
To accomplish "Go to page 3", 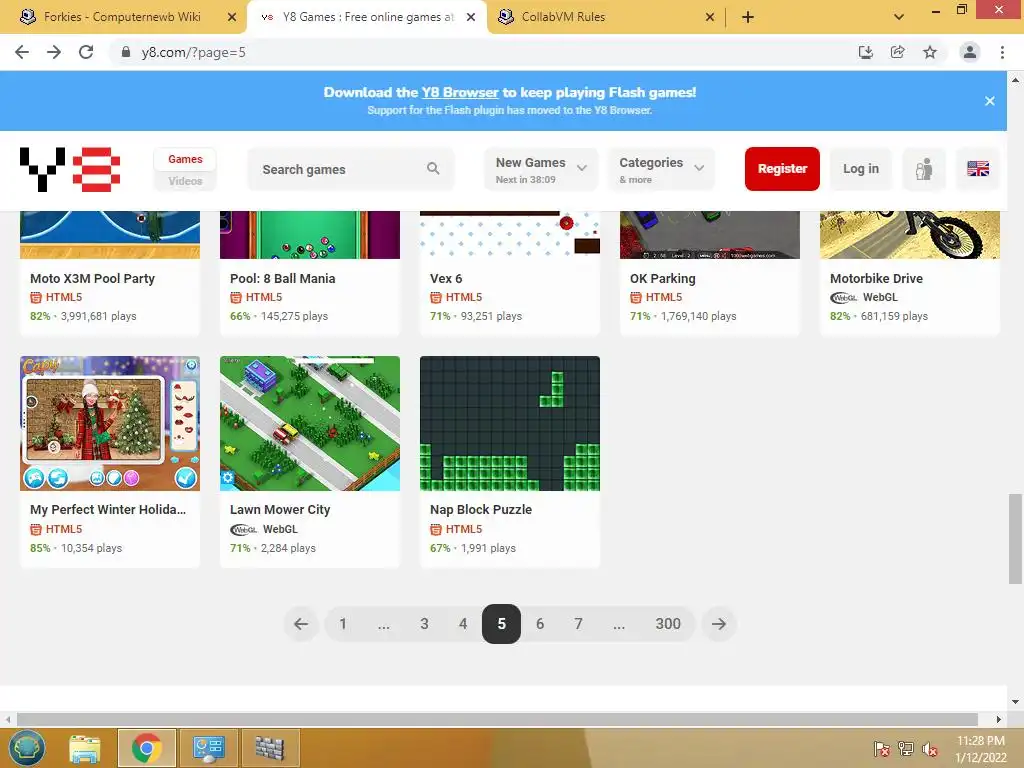I will pos(424,624).
